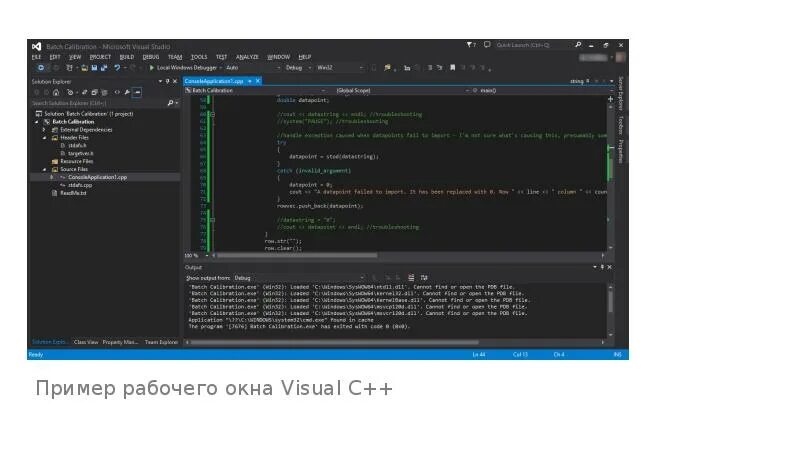The image size is (800, 450).
Task: Open Show output from Debug dropdown
Action: point(299,278)
